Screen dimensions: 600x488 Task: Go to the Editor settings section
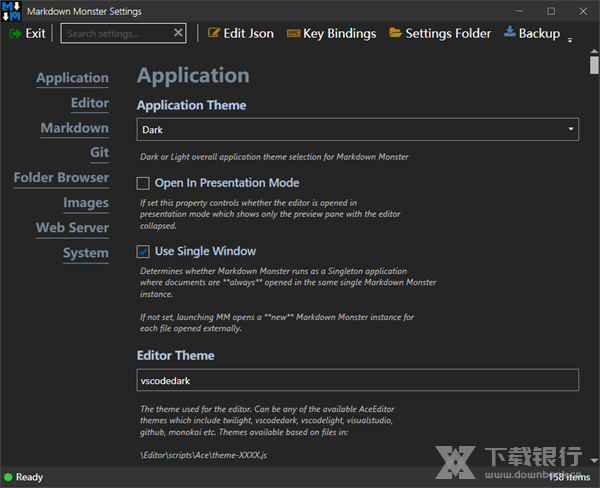pos(89,103)
